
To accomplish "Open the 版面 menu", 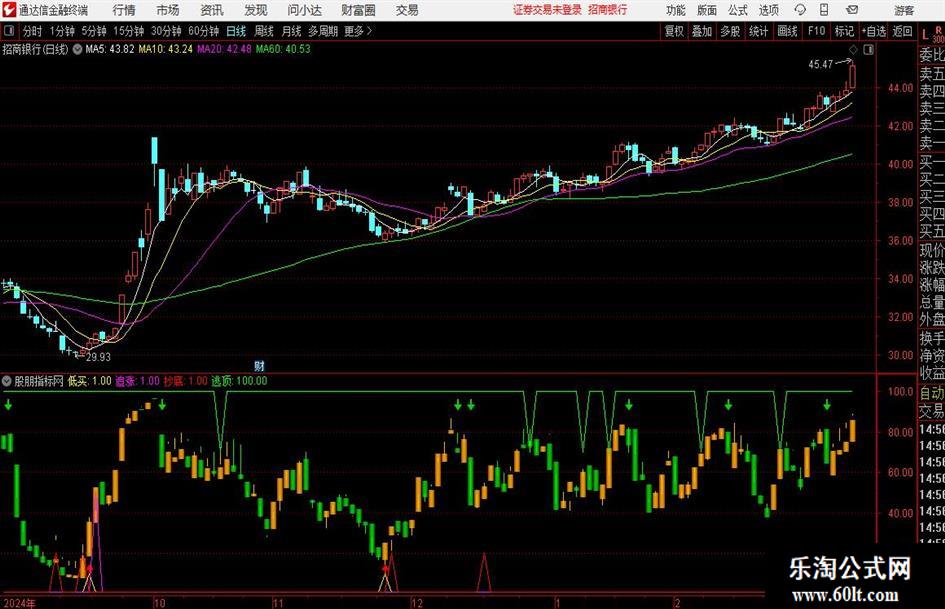I will point(706,10).
